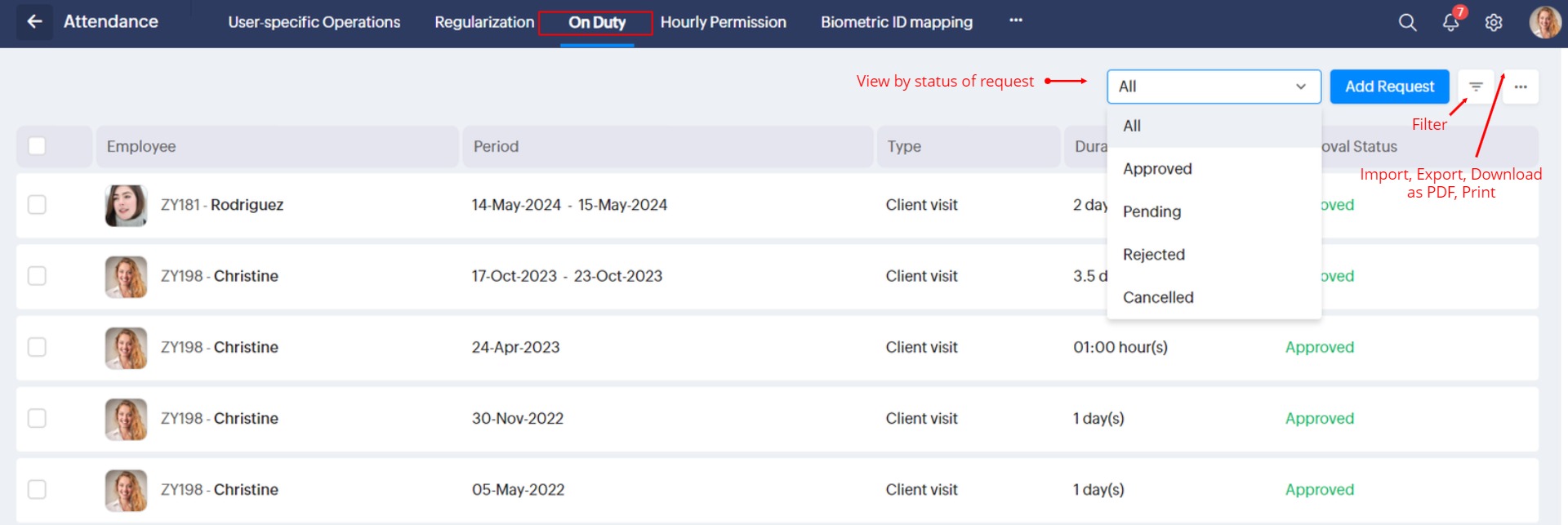Switch to the Regularization tab
Viewport: 1568px width, 525px height.
coord(484,22)
